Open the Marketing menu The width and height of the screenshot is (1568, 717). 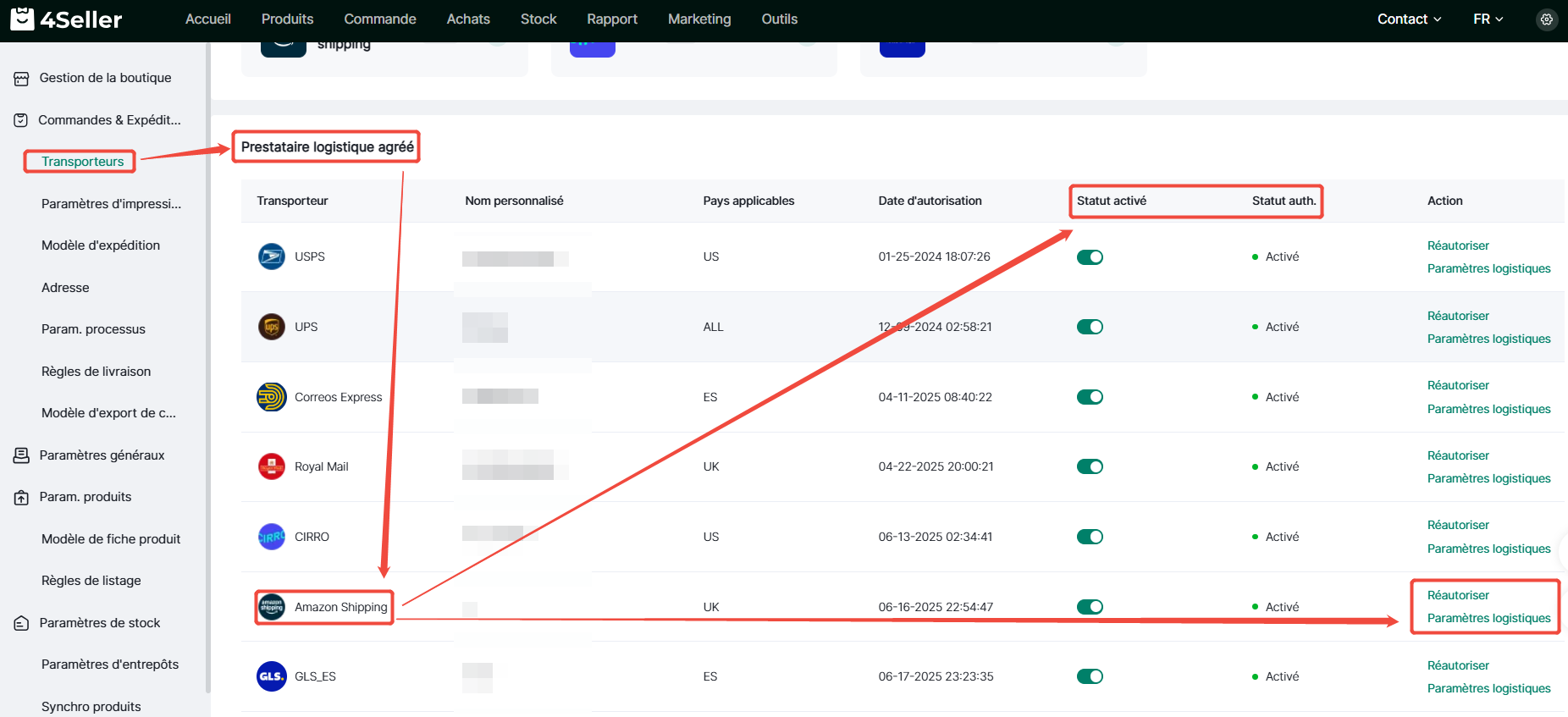[x=699, y=19]
